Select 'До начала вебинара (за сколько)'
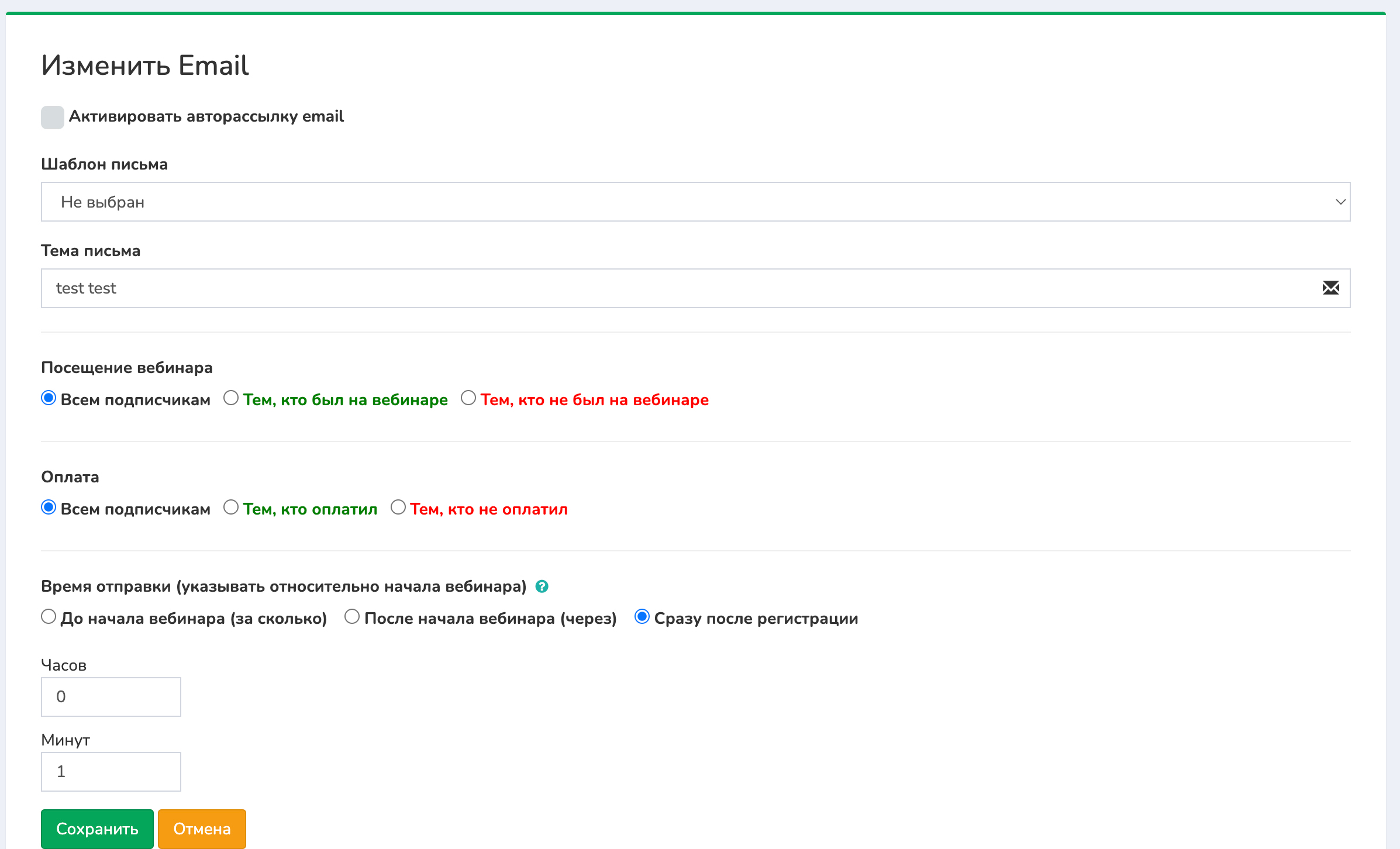 coord(49,617)
